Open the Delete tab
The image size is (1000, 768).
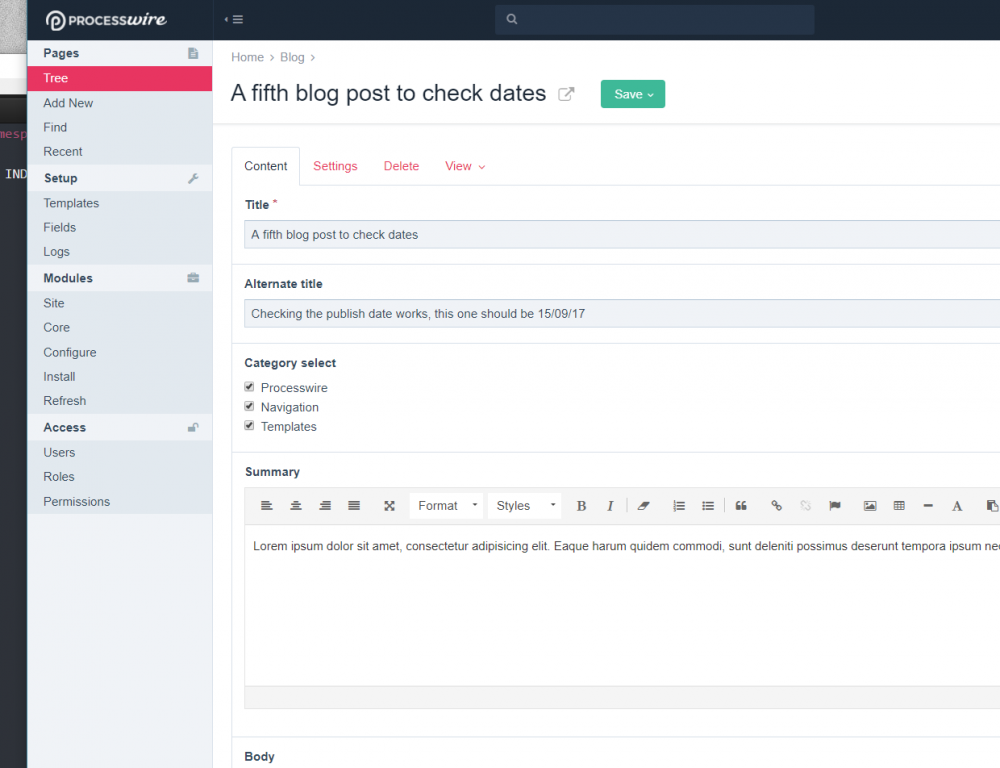(401, 166)
